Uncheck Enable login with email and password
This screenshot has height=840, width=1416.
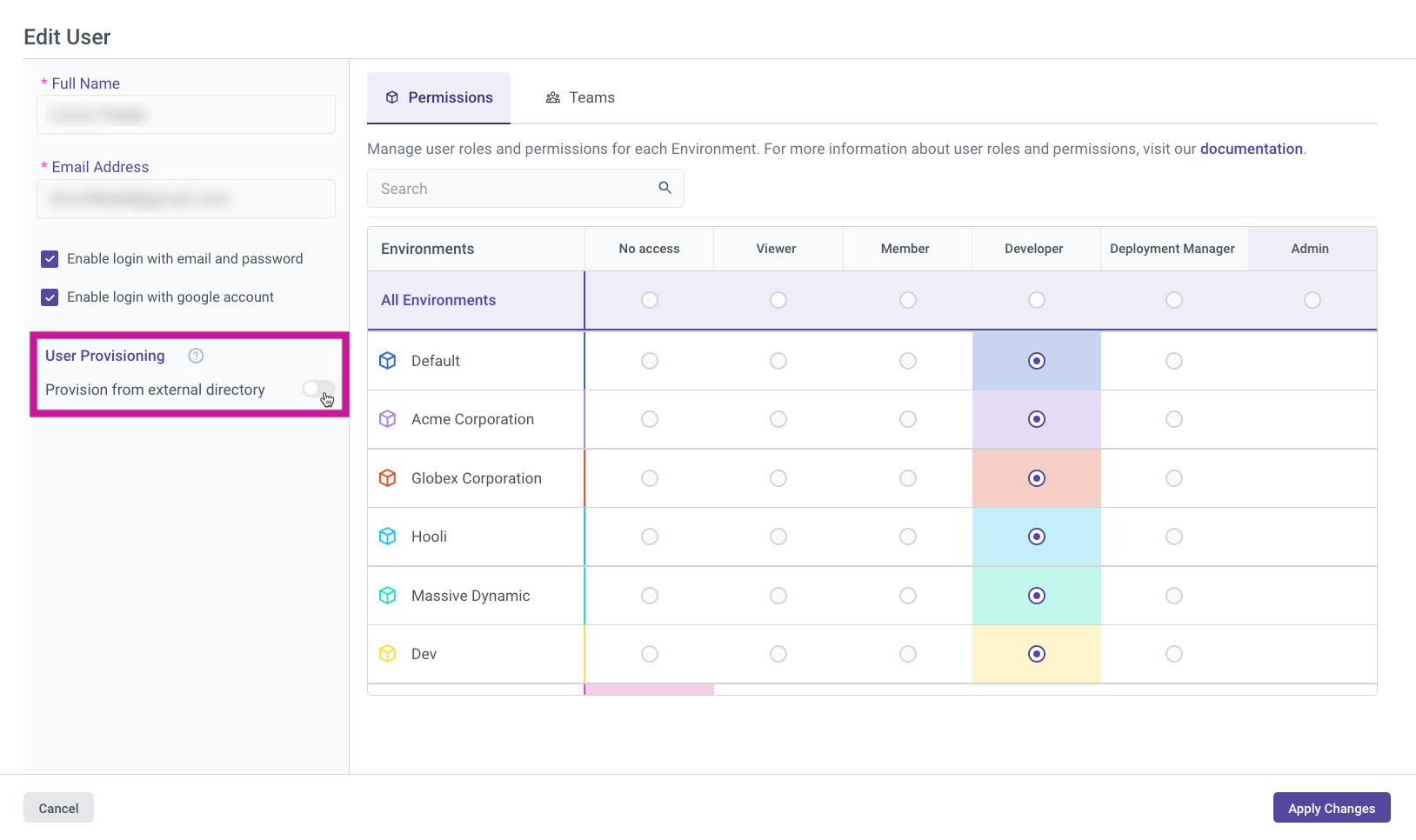point(50,259)
